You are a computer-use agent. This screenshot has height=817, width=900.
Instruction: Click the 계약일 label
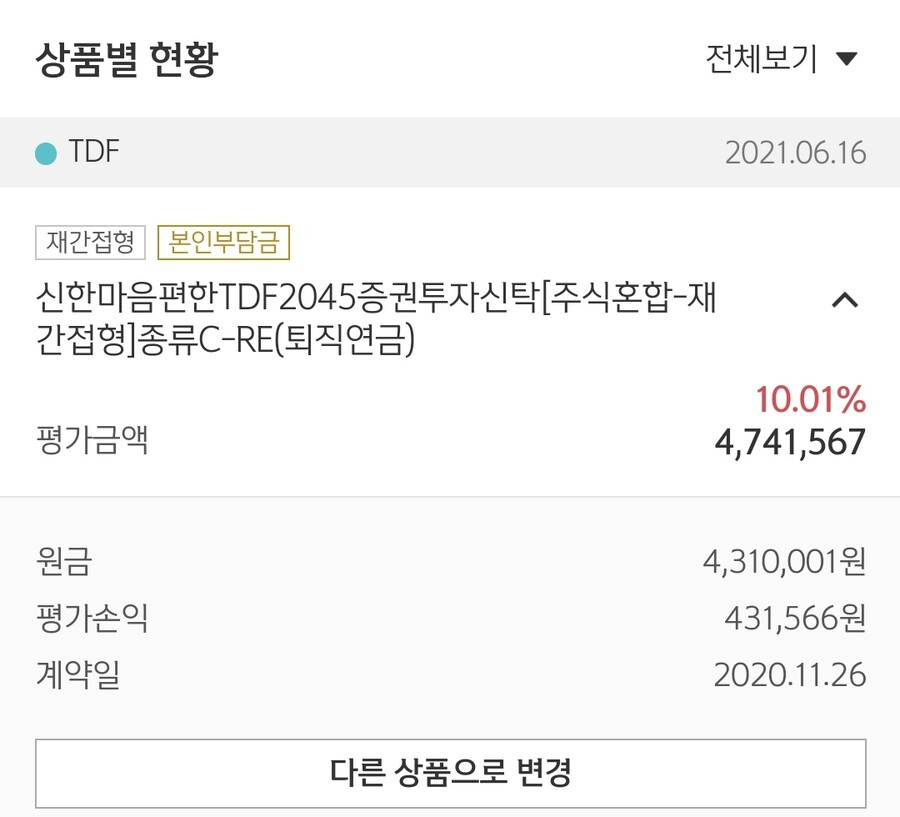click(78, 675)
